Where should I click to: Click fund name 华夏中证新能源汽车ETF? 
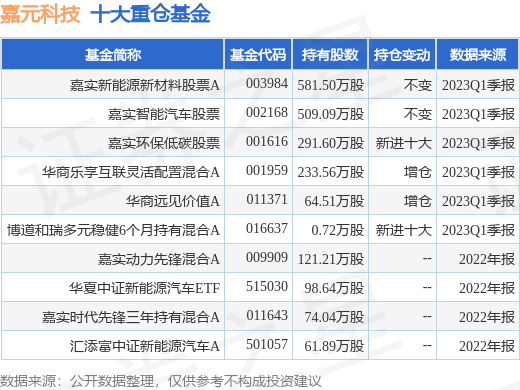click(x=145, y=288)
